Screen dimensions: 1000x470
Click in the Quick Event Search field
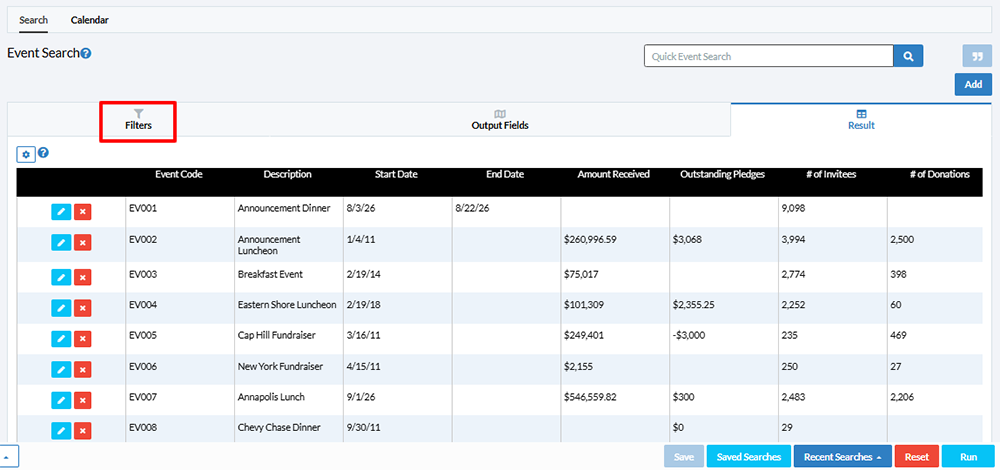coord(768,56)
